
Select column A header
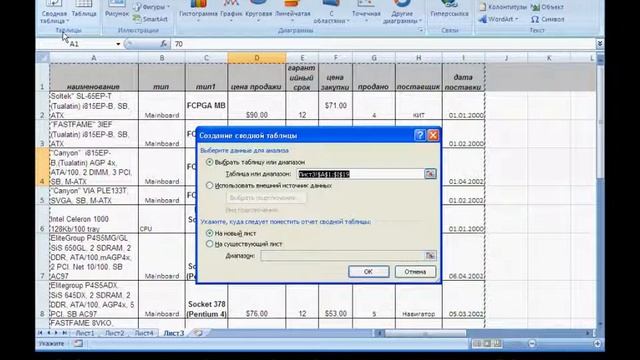[x=93, y=58]
